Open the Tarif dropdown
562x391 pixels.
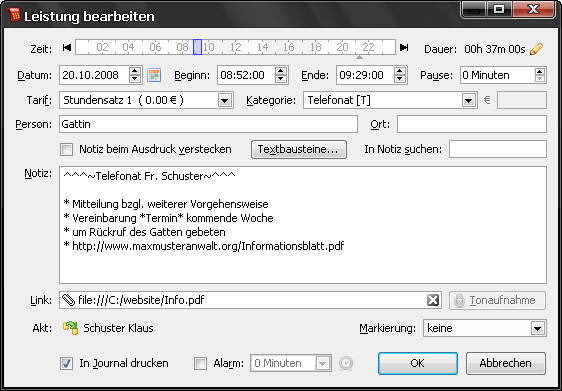coord(225,100)
